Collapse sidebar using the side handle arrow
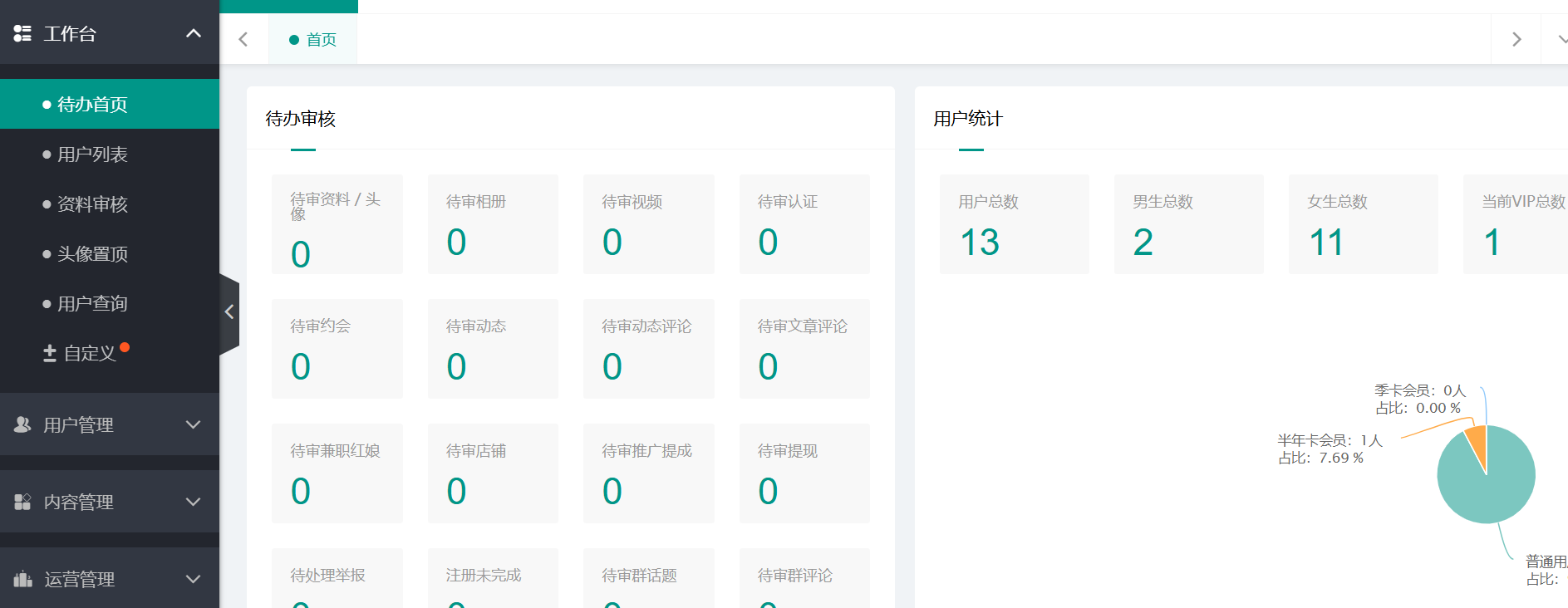Image resolution: width=1568 pixels, height=608 pixels. pyautogui.click(x=229, y=312)
